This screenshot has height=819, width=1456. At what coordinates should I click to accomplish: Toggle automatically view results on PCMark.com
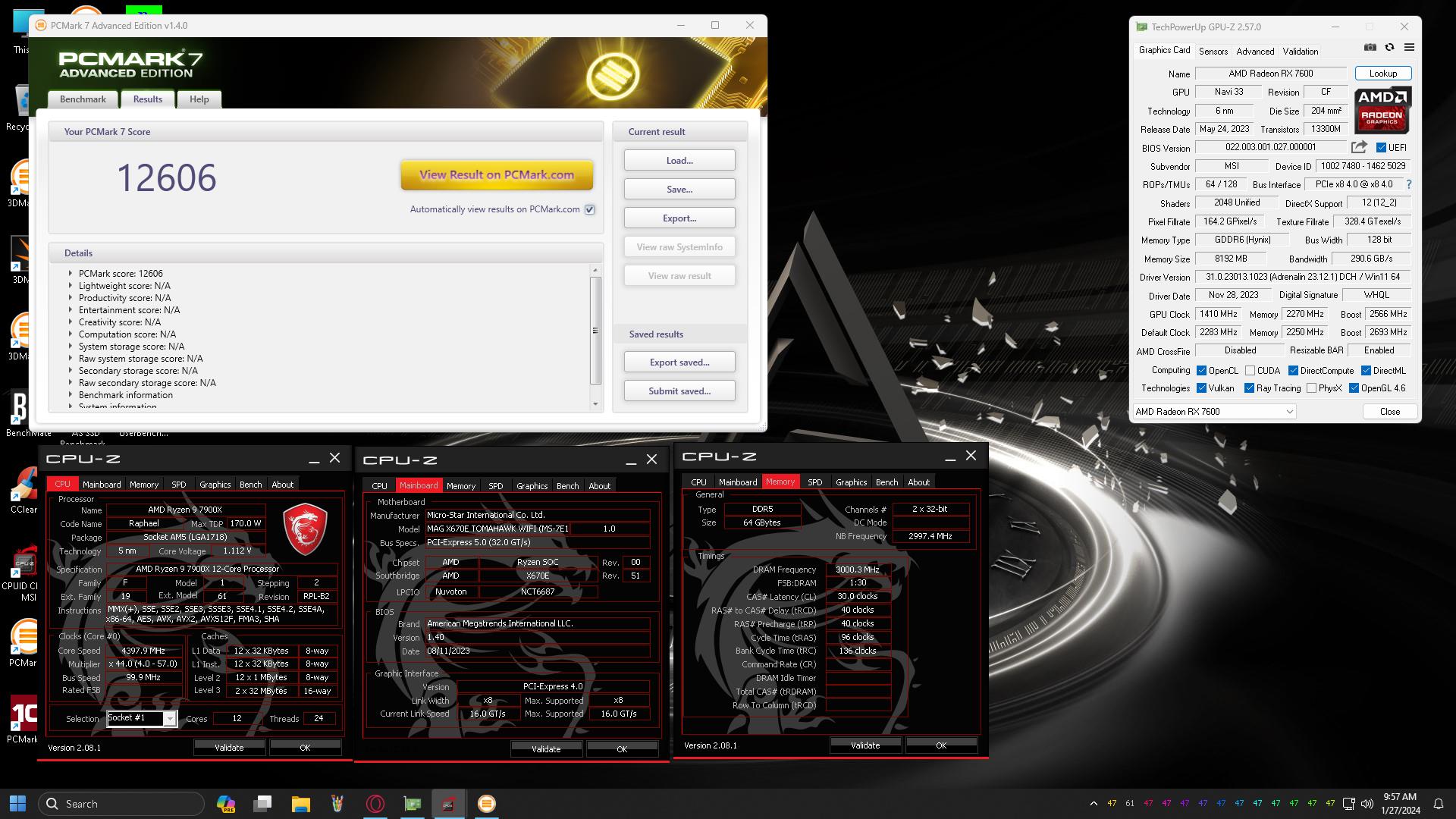589,209
